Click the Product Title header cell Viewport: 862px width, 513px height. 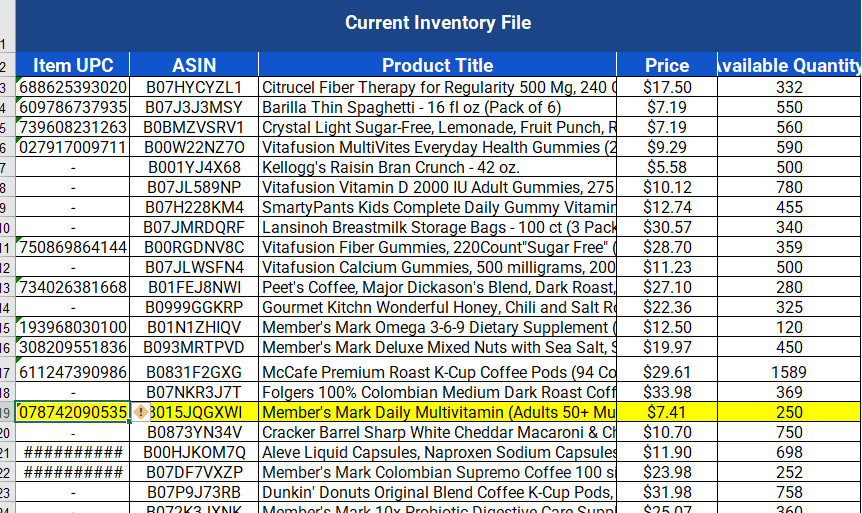click(x=438, y=65)
